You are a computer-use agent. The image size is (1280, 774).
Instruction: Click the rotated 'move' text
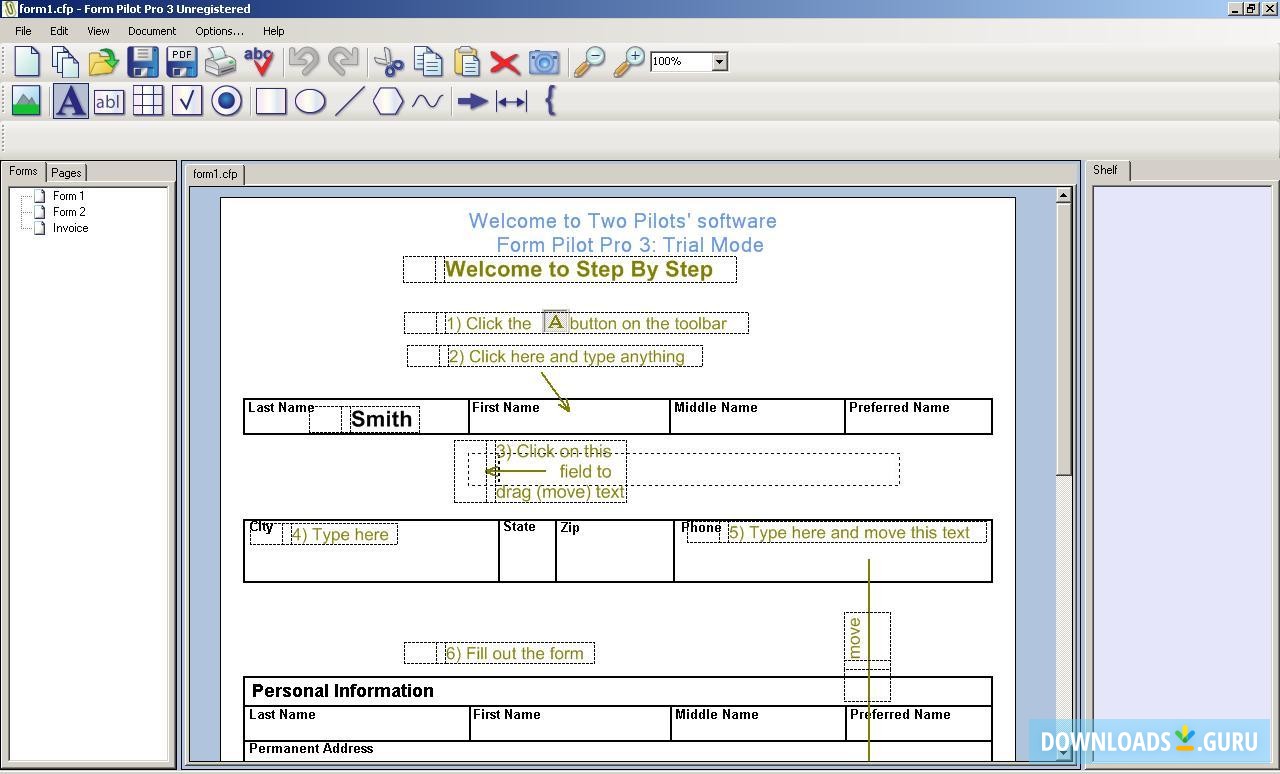(x=855, y=637)
